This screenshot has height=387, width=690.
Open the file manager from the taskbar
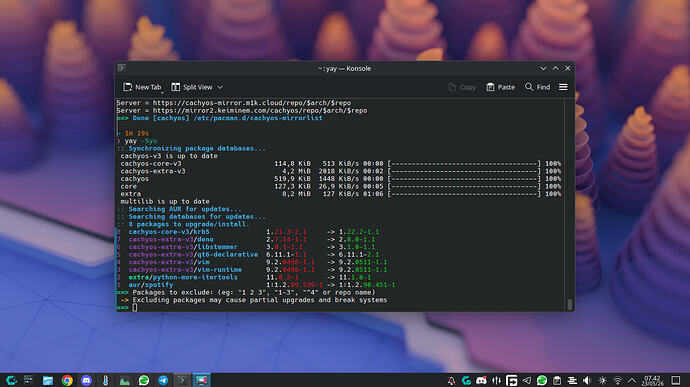(x=48, y=380)
